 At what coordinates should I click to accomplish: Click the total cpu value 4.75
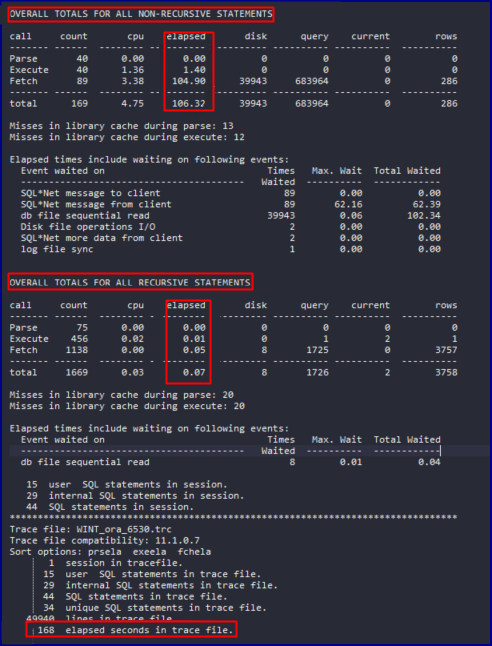tap(133, 103)
